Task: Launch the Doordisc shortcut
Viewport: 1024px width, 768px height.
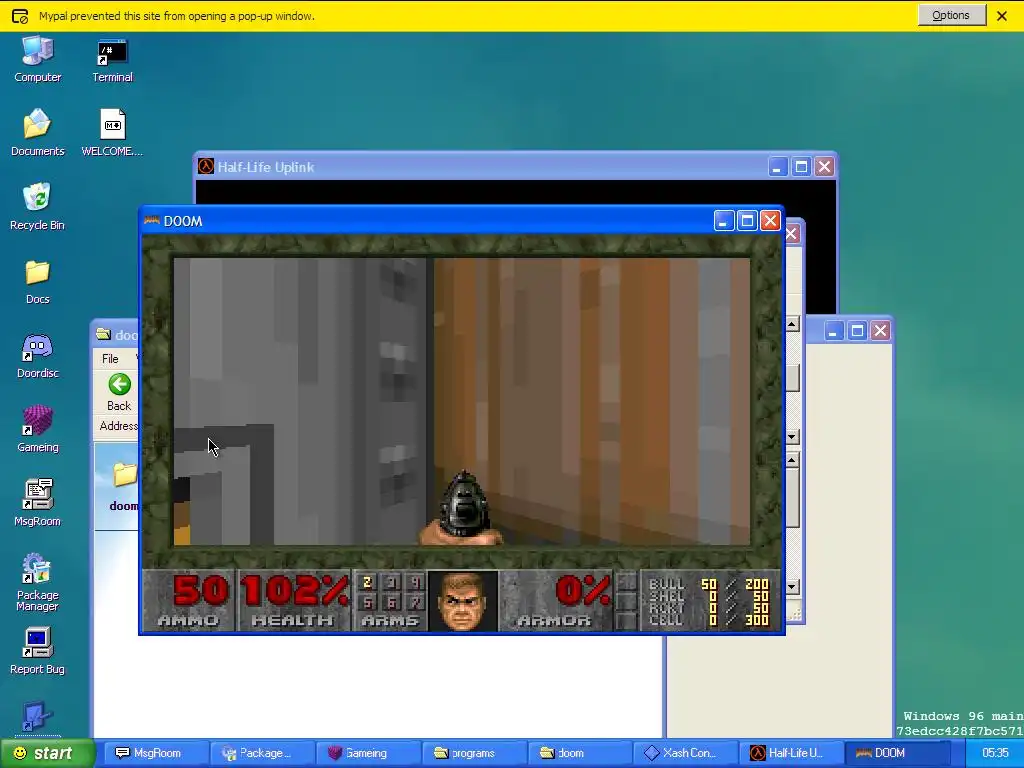Action: (37, 356)
